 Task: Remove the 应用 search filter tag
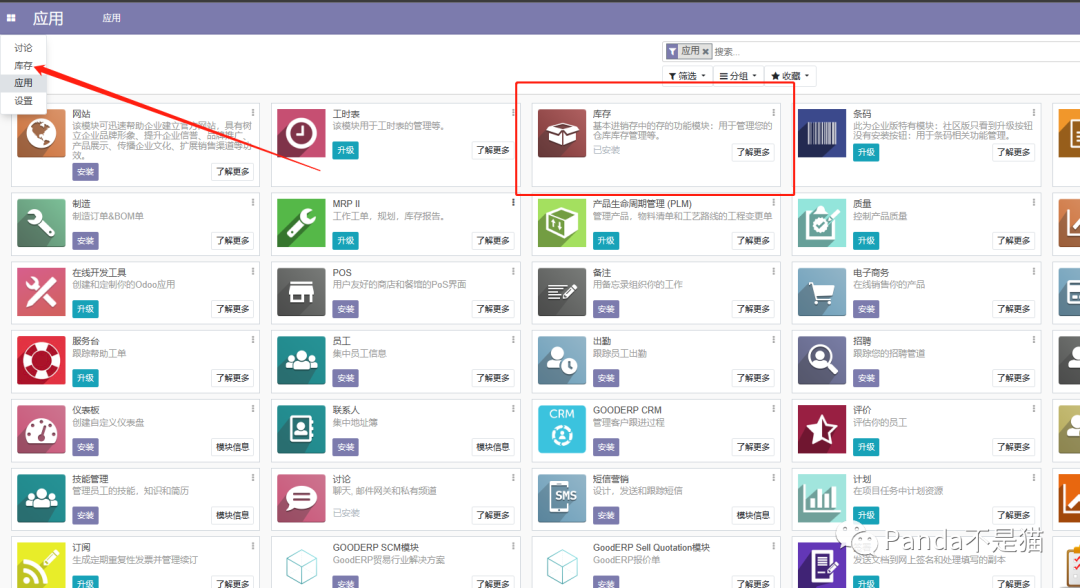coord(705,52)
